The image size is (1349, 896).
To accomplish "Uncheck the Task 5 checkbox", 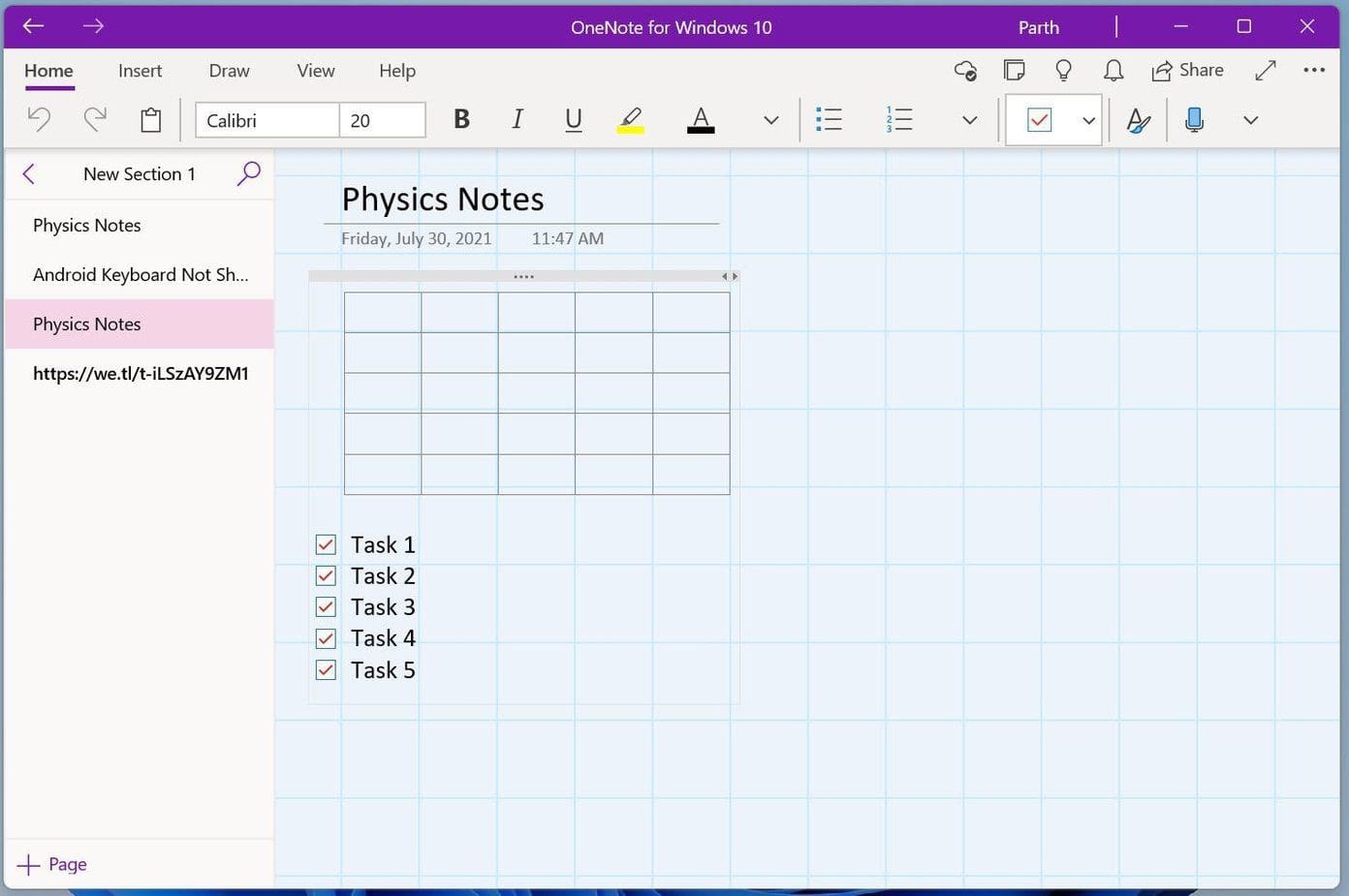I will click(326, 669).
